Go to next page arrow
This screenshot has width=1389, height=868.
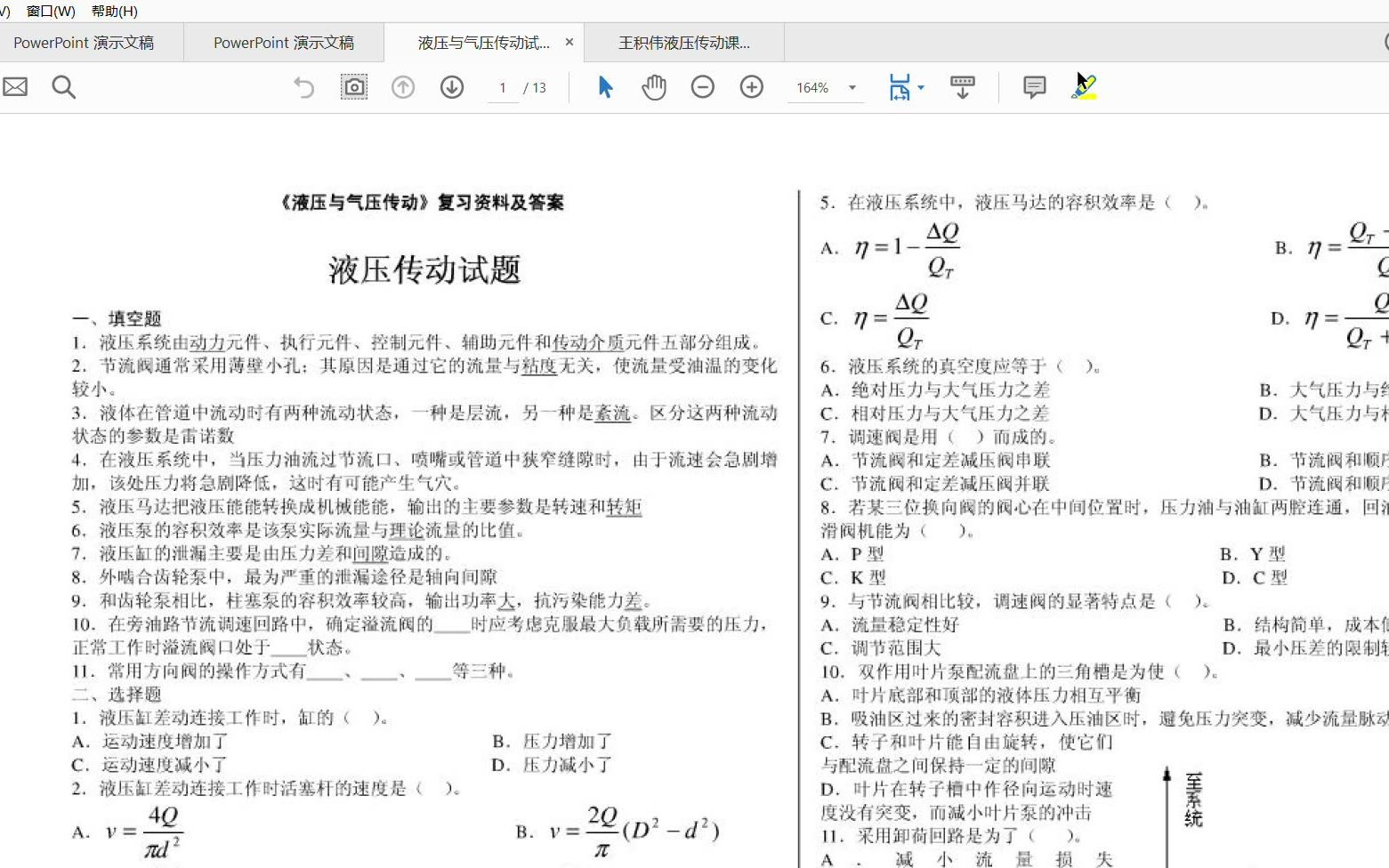point(452,87)
